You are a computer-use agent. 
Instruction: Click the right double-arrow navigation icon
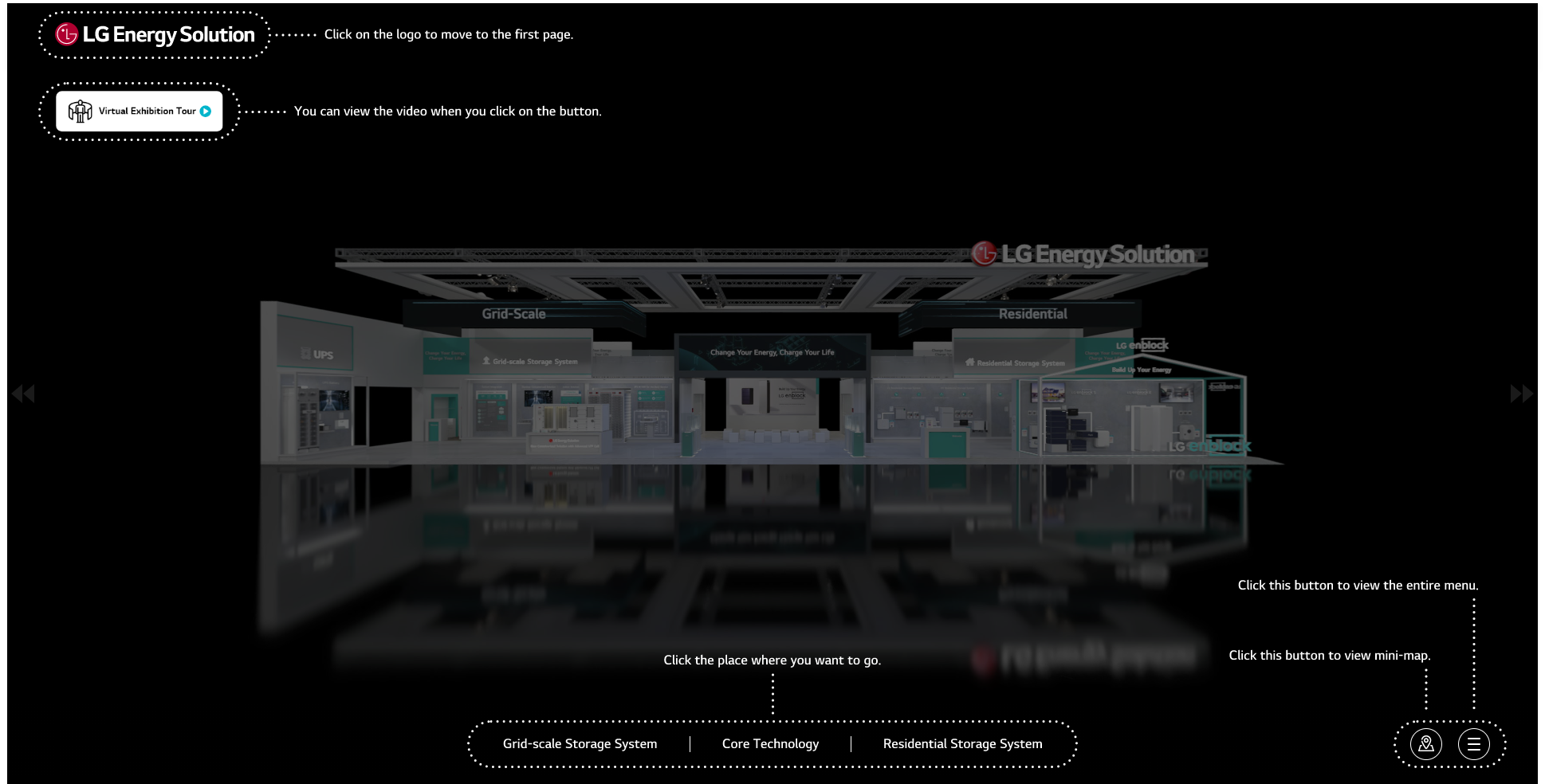(x=1521, y=393)
